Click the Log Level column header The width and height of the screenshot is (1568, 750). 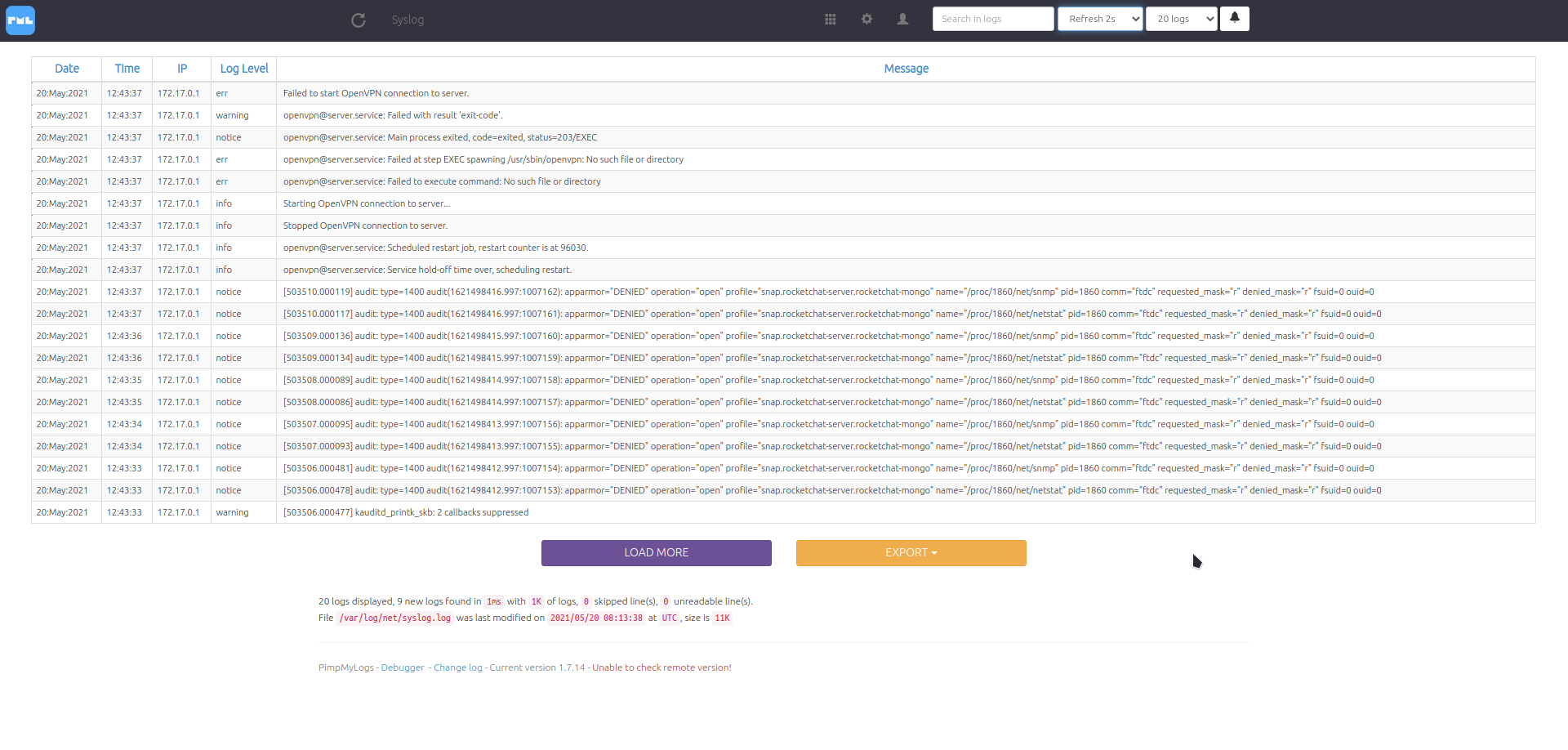click(x=244, y=69)
